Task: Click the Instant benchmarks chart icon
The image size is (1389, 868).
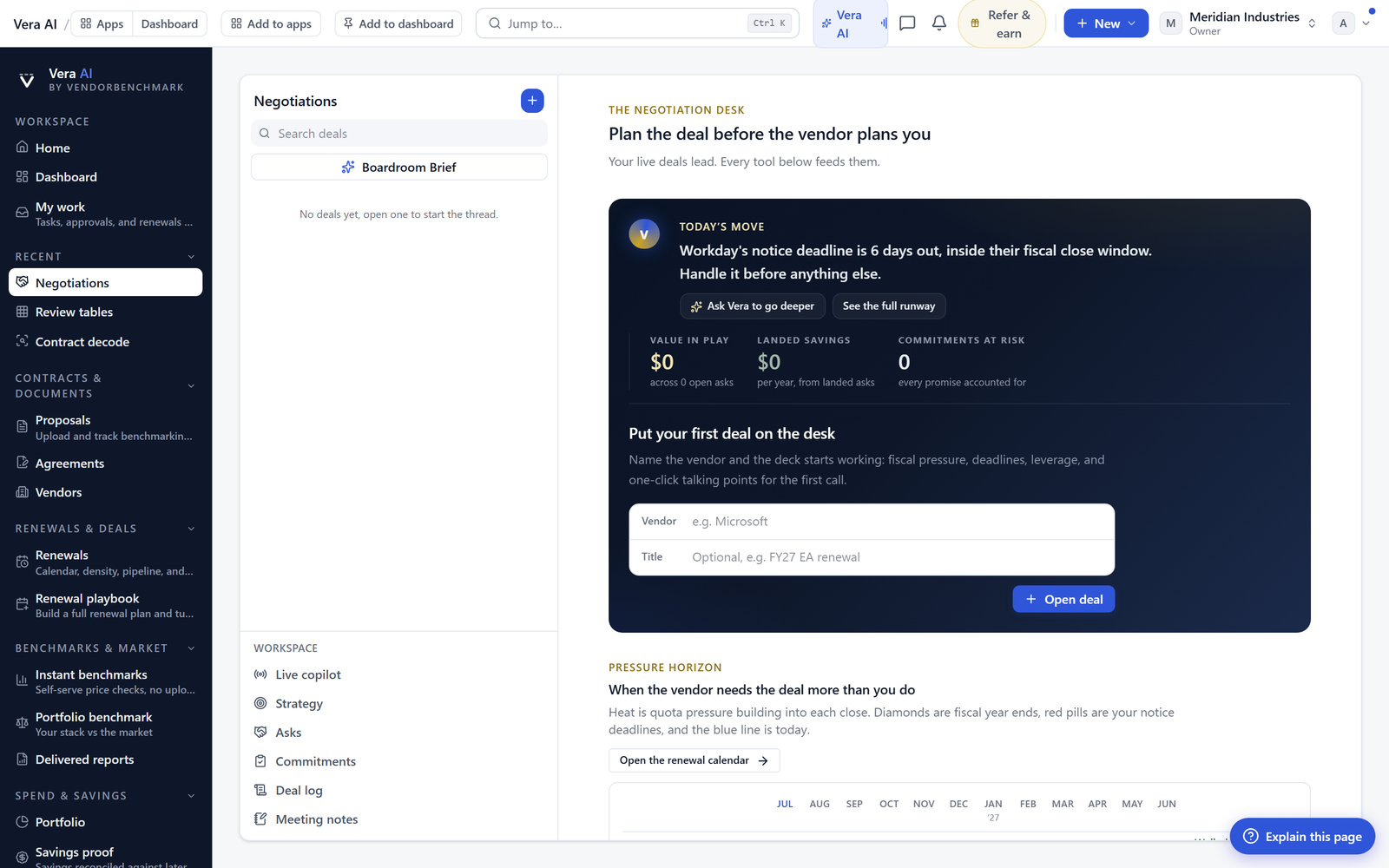Action: coord(23,681)
